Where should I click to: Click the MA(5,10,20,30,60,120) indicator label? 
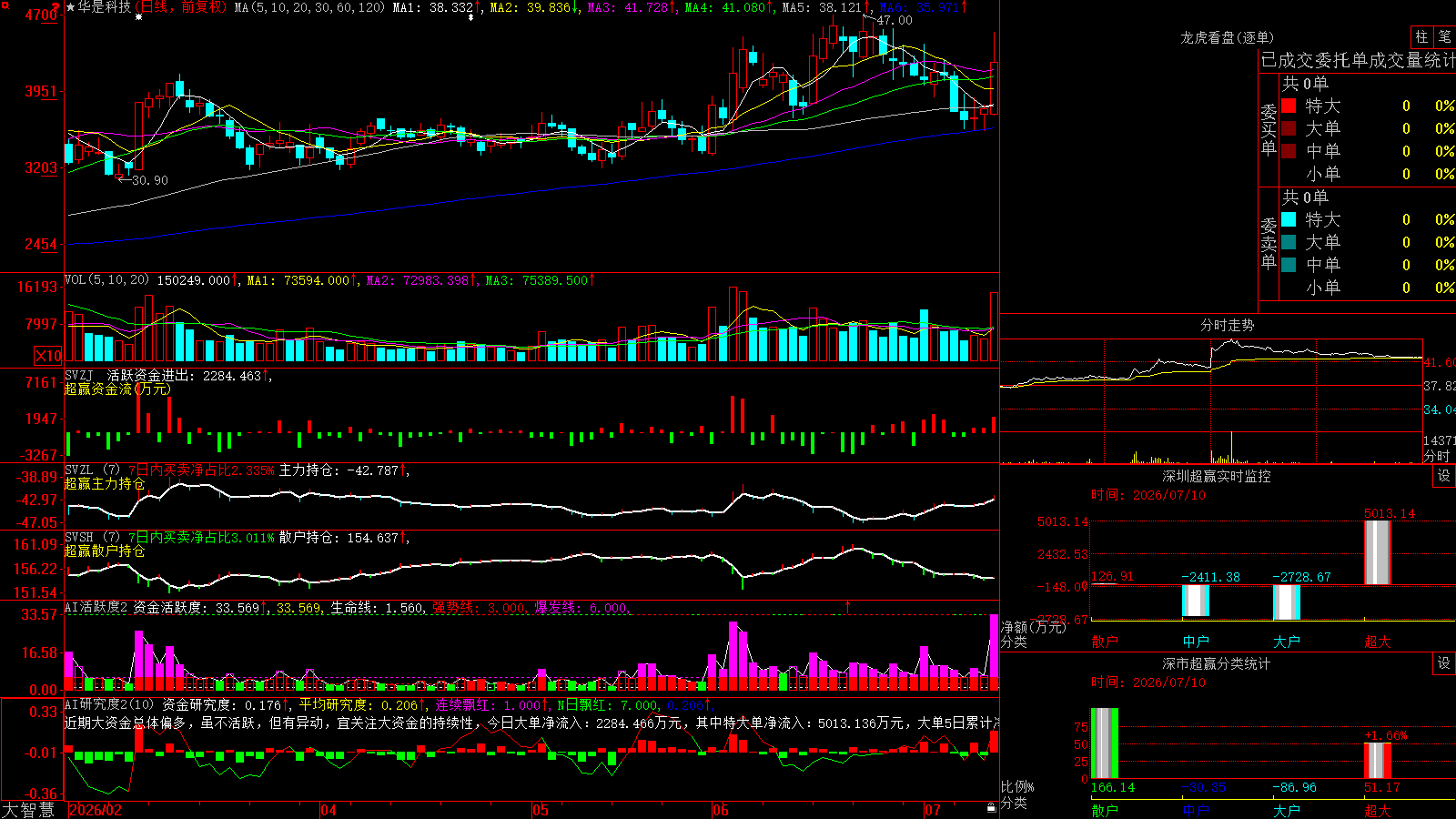(x=310, y=7)
